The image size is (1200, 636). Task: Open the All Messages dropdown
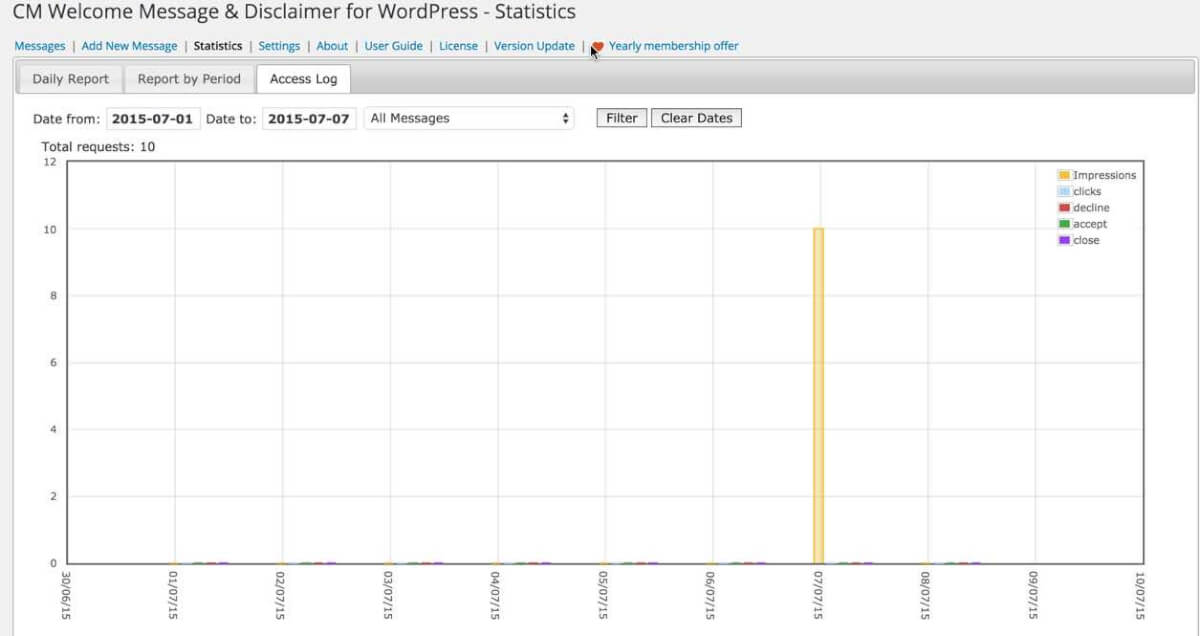469,118
